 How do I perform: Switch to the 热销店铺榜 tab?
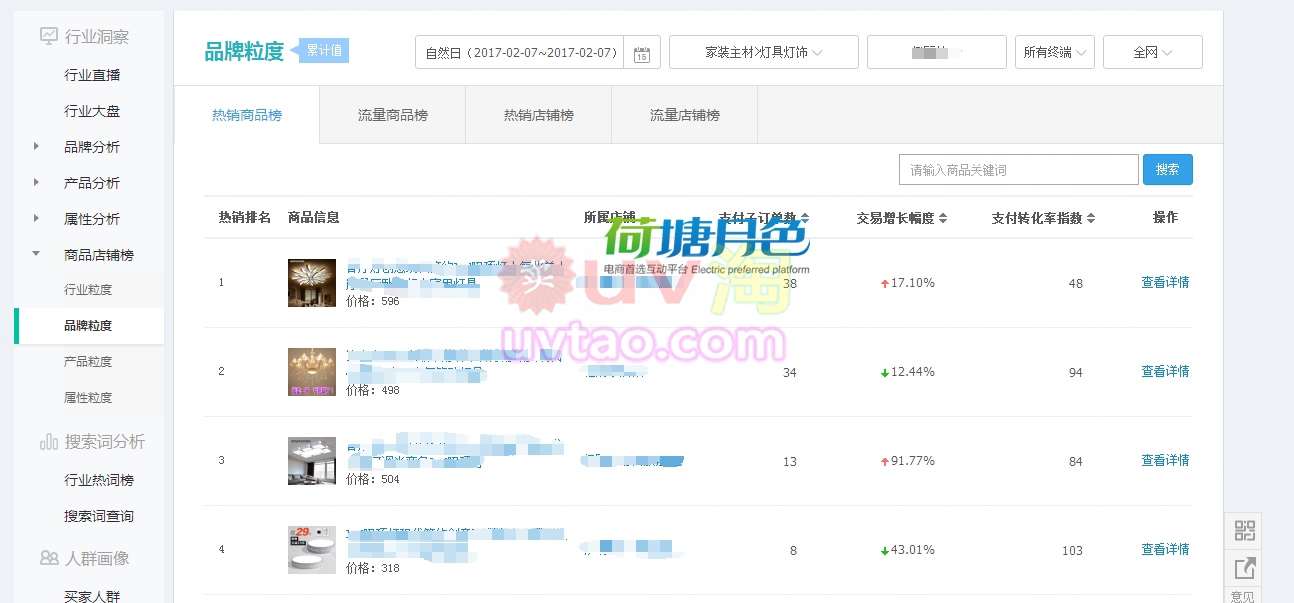pos(538,115)
